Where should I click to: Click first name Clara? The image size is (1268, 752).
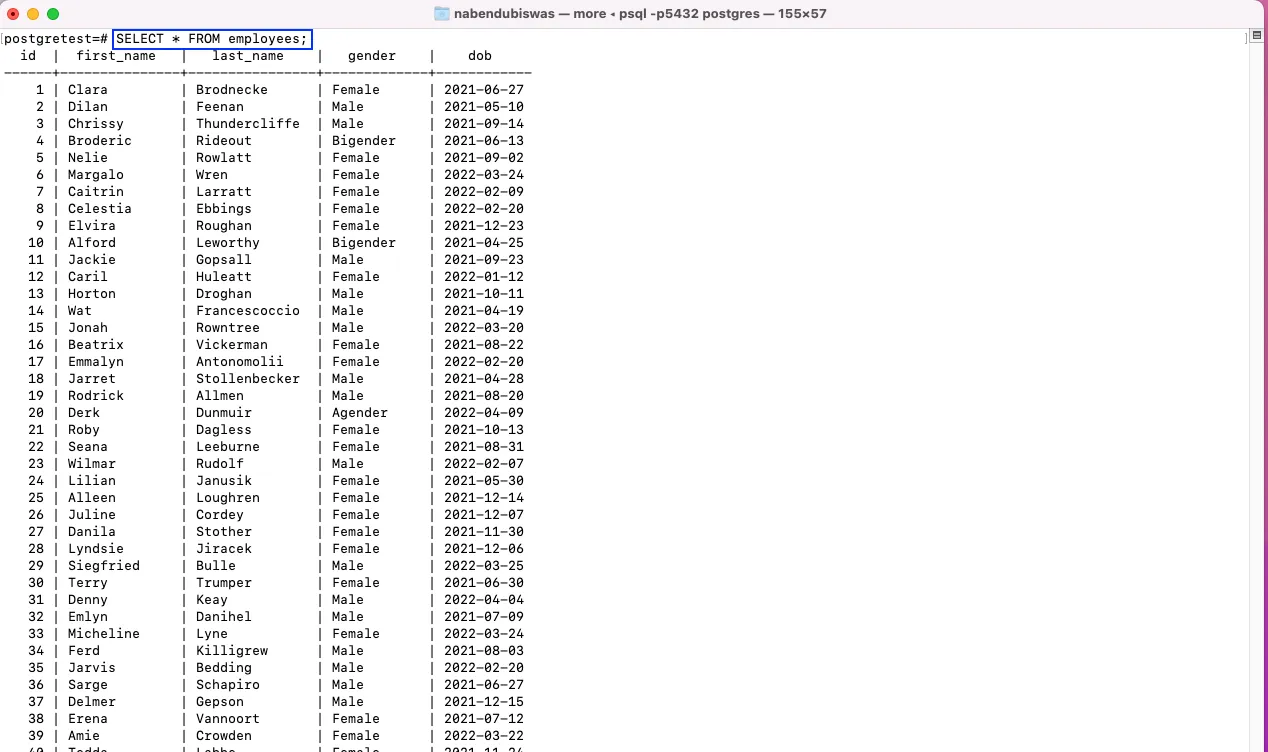point(88,90)
